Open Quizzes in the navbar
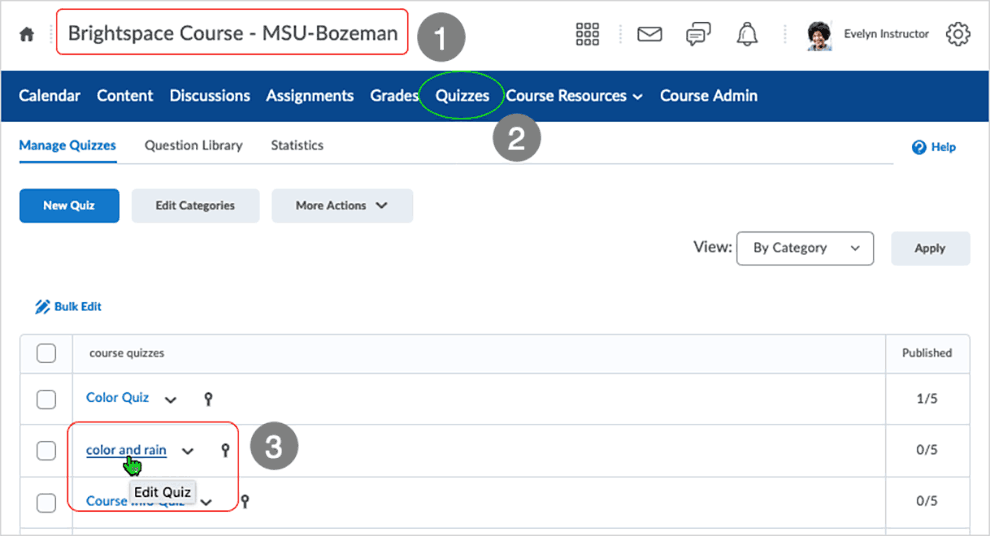The image size is (990, 536). [x=462, y=96]
